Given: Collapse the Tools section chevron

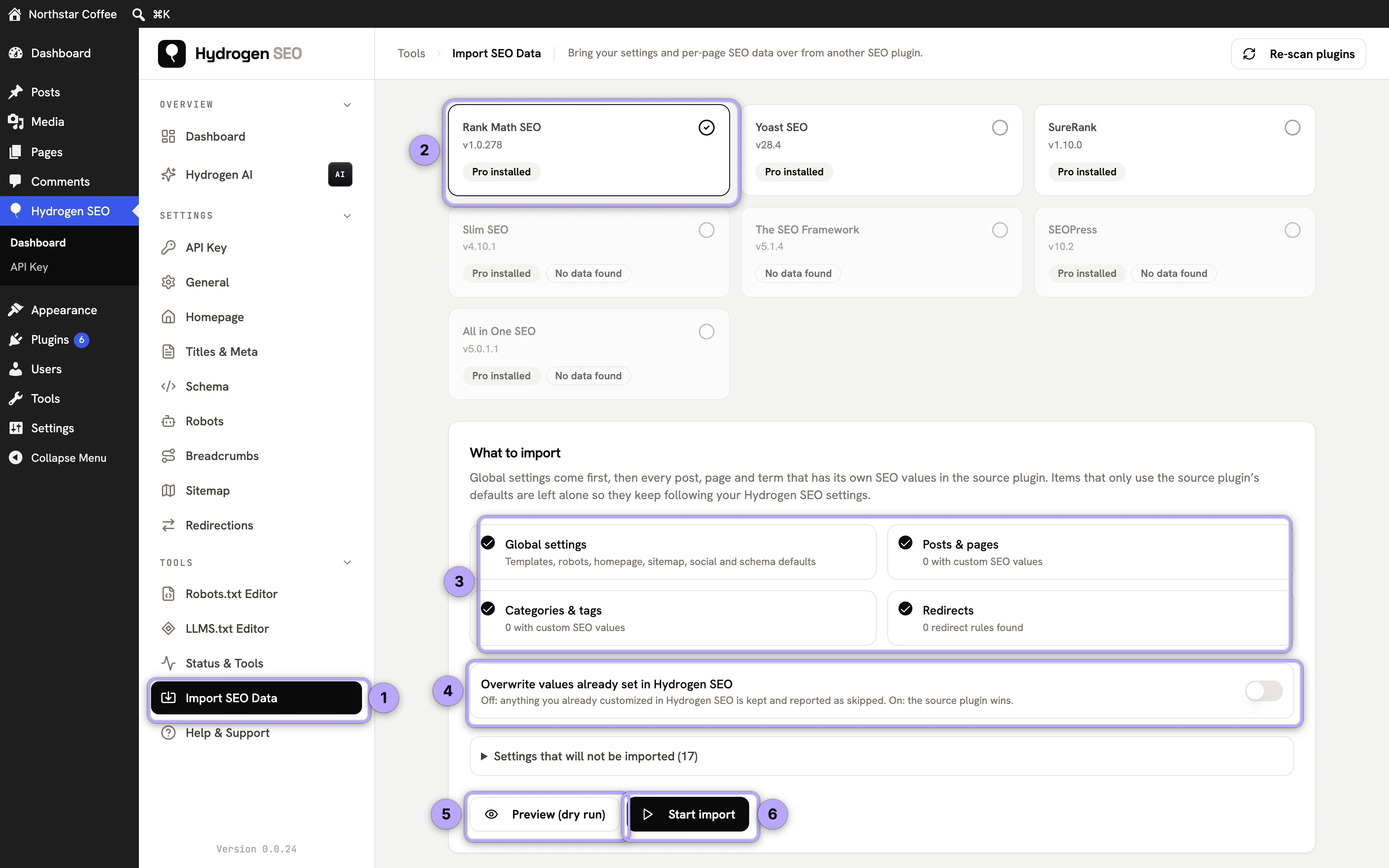Looking at the screenshot, I should point(347,562).
